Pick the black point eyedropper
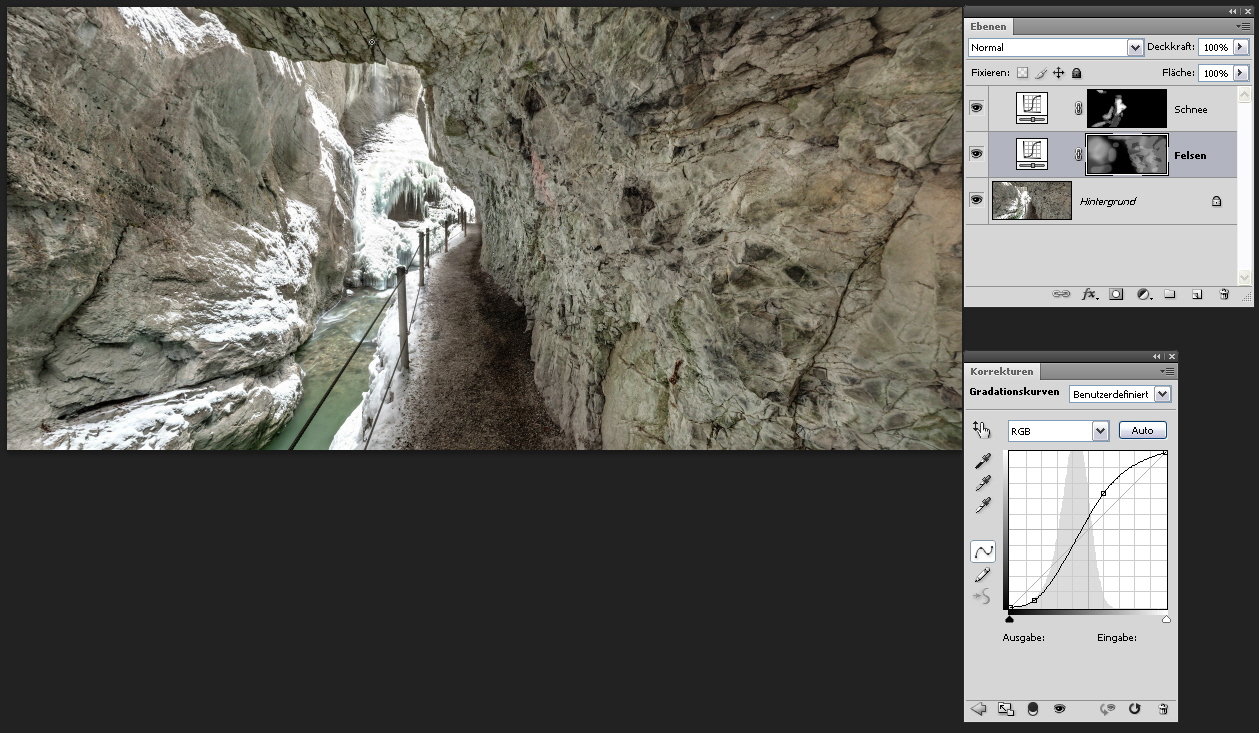 click(983, 461)
